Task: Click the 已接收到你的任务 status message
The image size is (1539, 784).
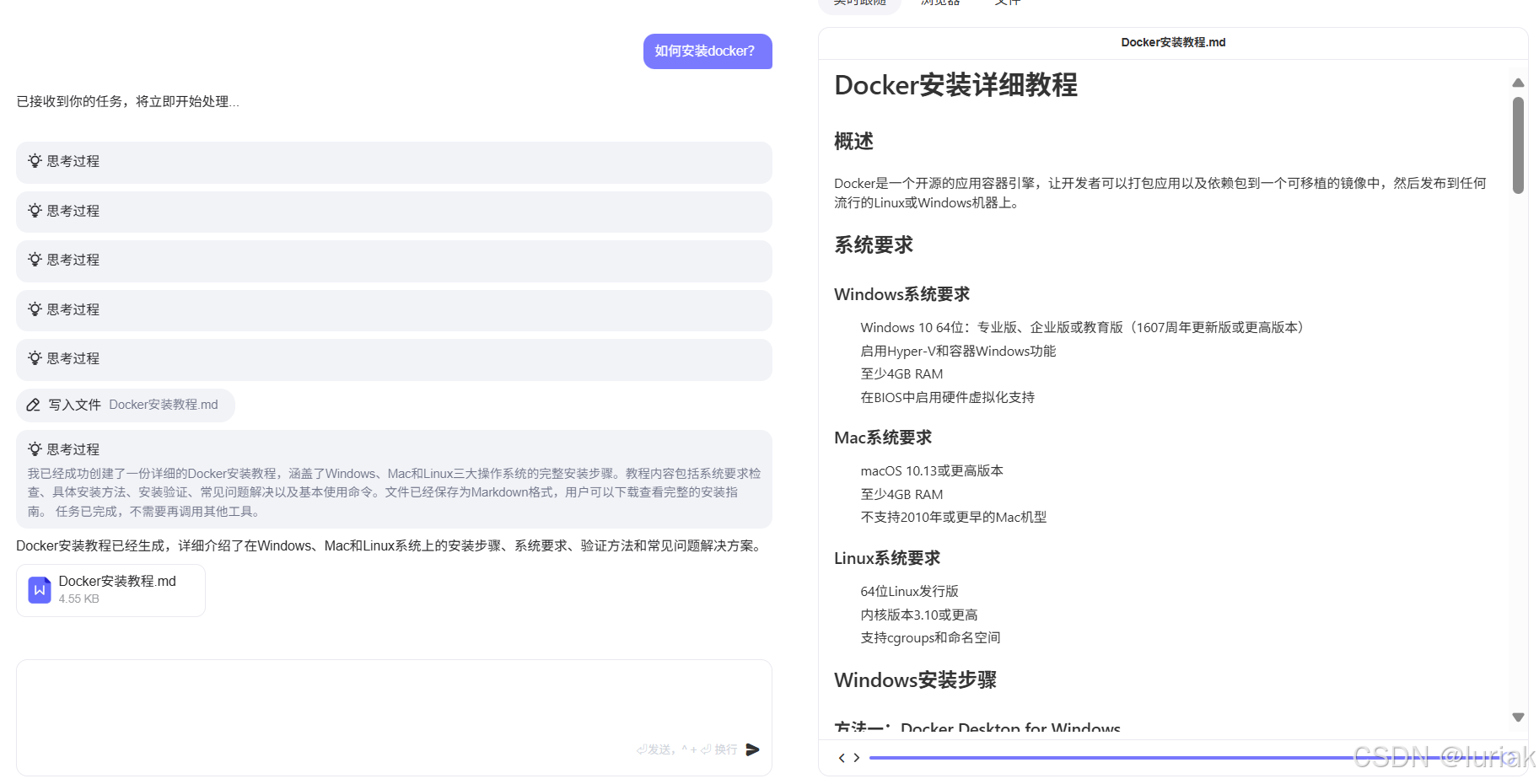Action: click(127, 102)
